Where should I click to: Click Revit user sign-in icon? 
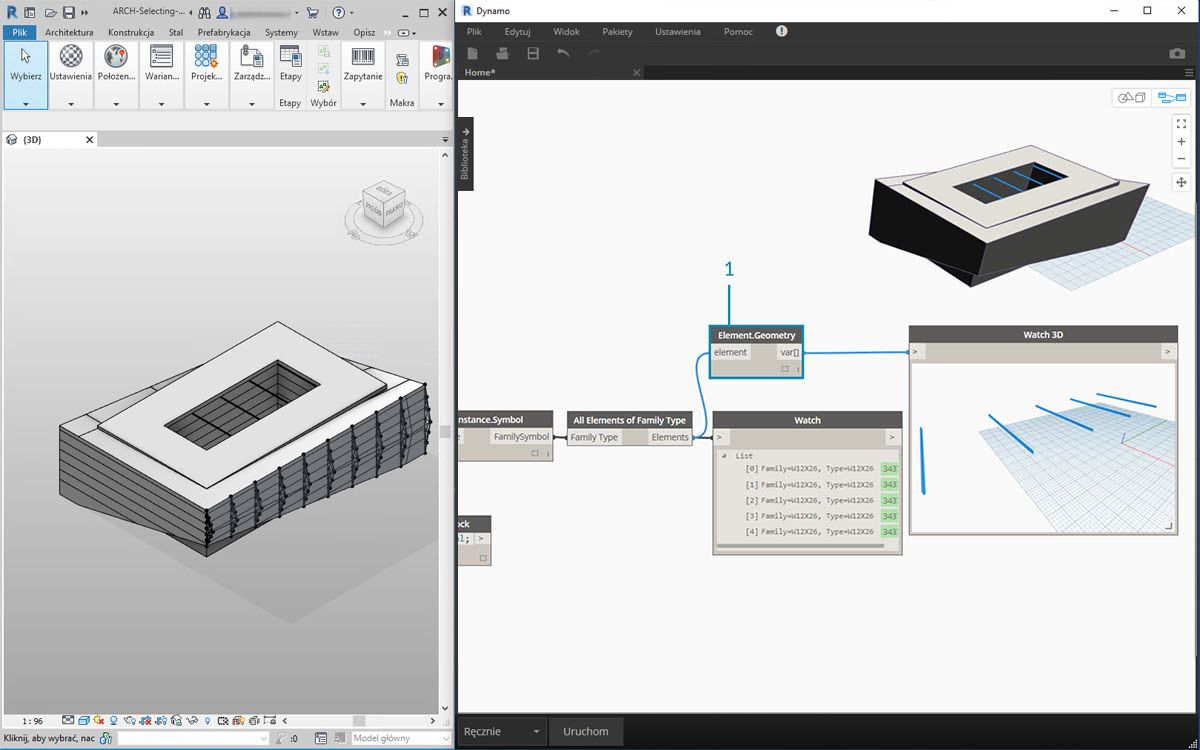click(221, 13)
